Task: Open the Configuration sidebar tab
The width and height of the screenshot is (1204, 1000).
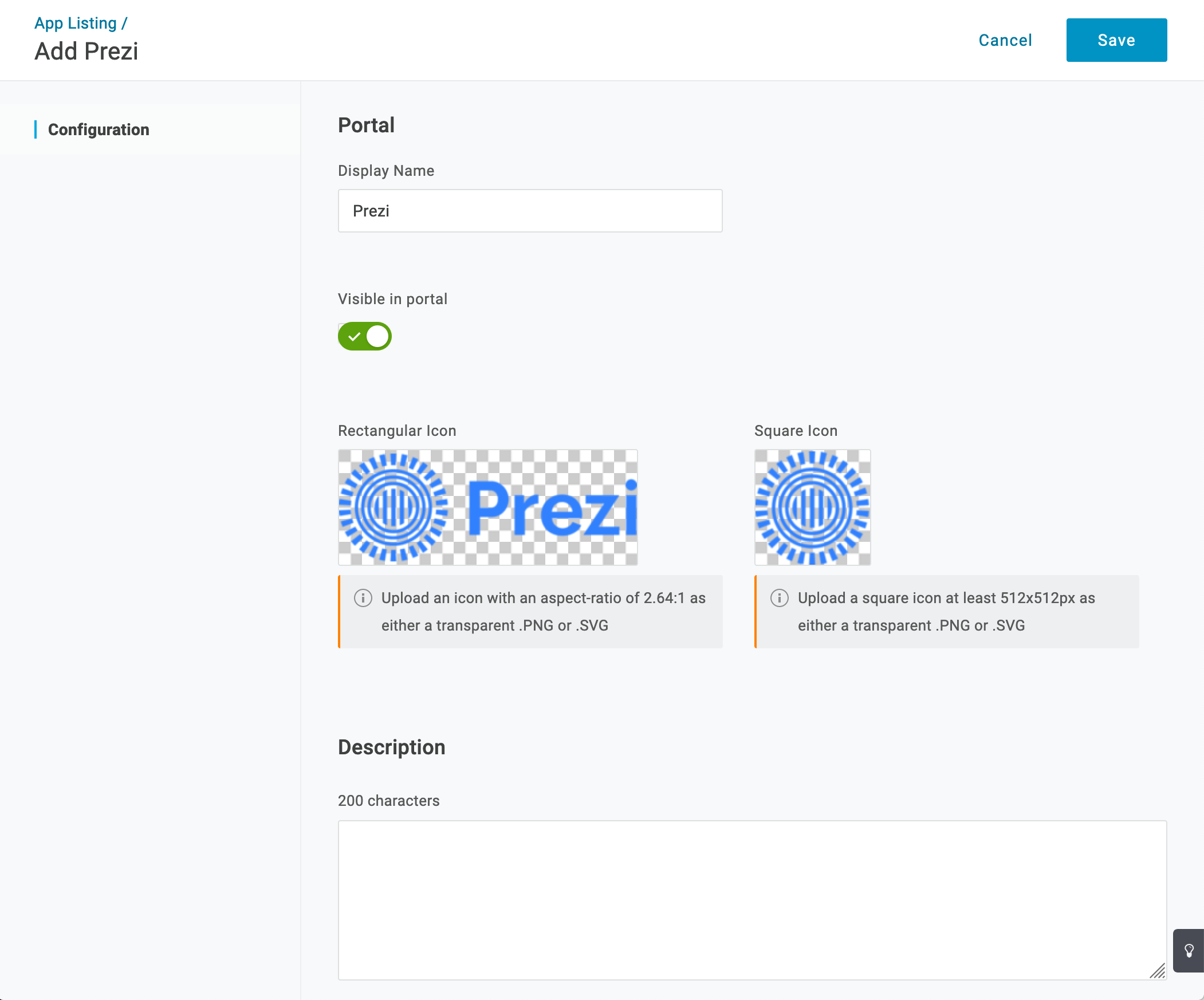Action: [99, 129]
